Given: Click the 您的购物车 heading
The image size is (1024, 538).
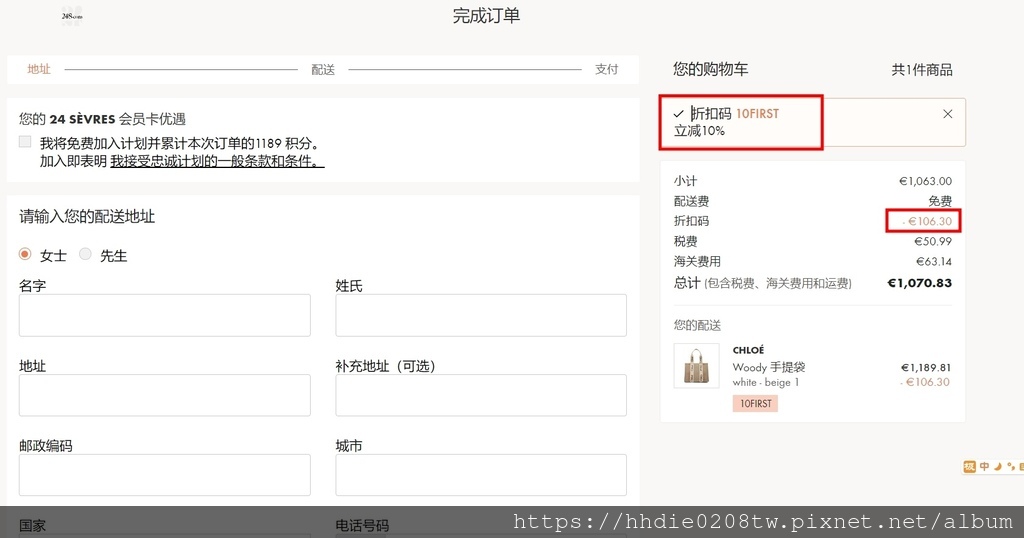Looking at the screenshot, I should pyautogui.click(x=711, y=69).
